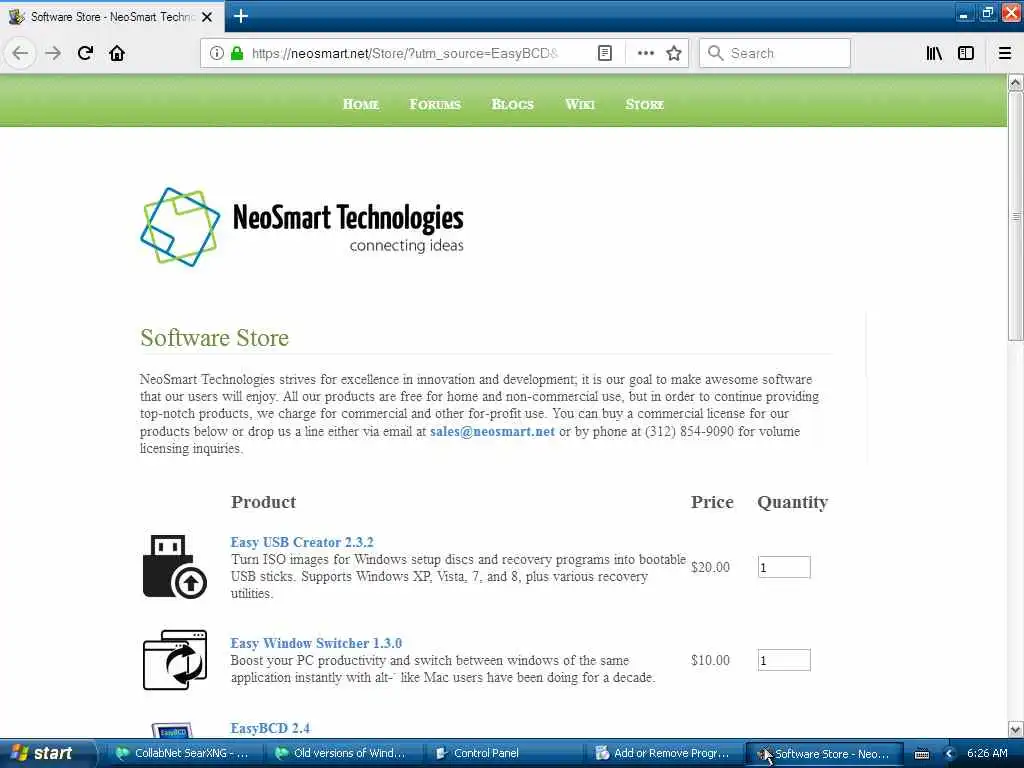The height and width of the screenshot is (768, 1024).
Task: Click the $20.00 price text
Action: point(711,567)
